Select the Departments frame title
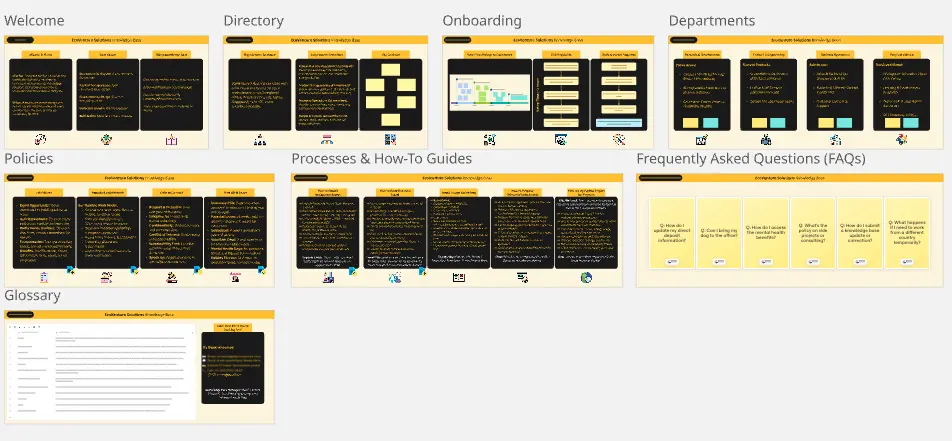The width and height of the screenshot is (952, 441). 711,21
